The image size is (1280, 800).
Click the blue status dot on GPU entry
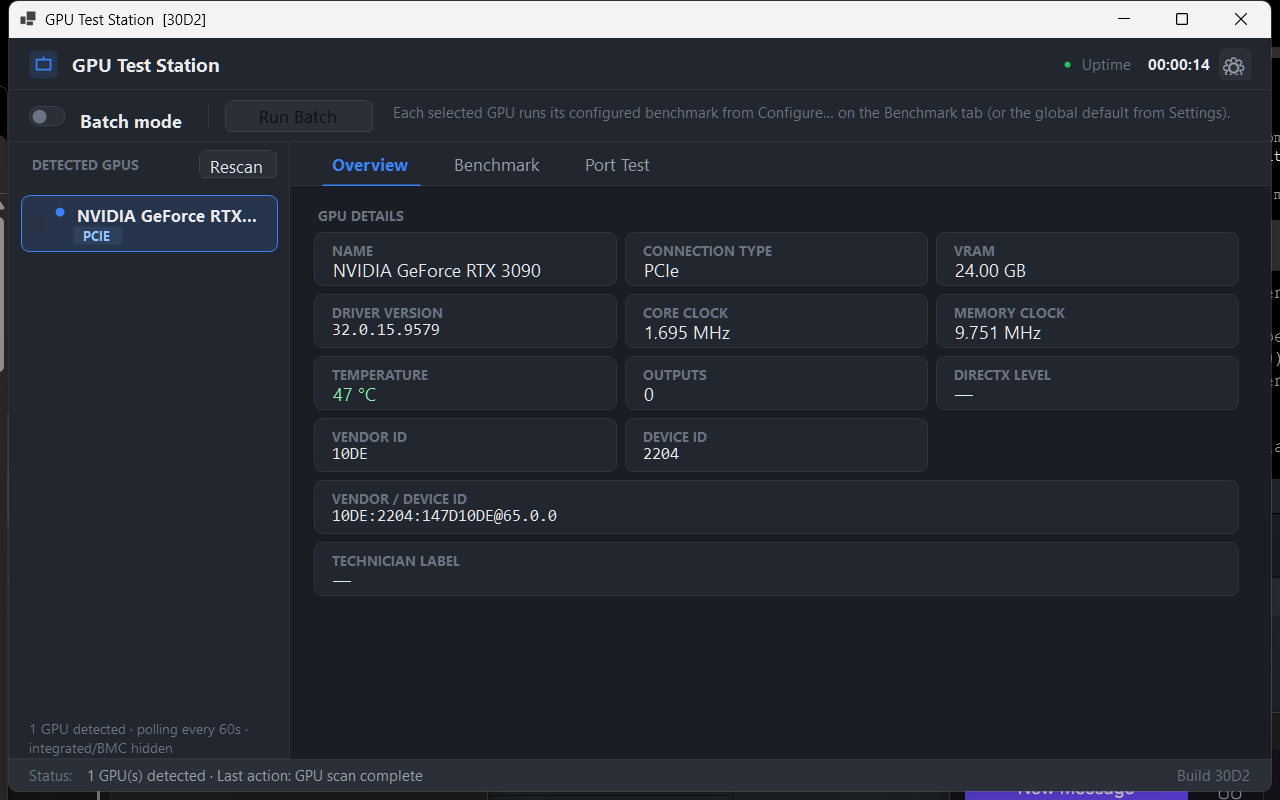click(x=60, y=212)
